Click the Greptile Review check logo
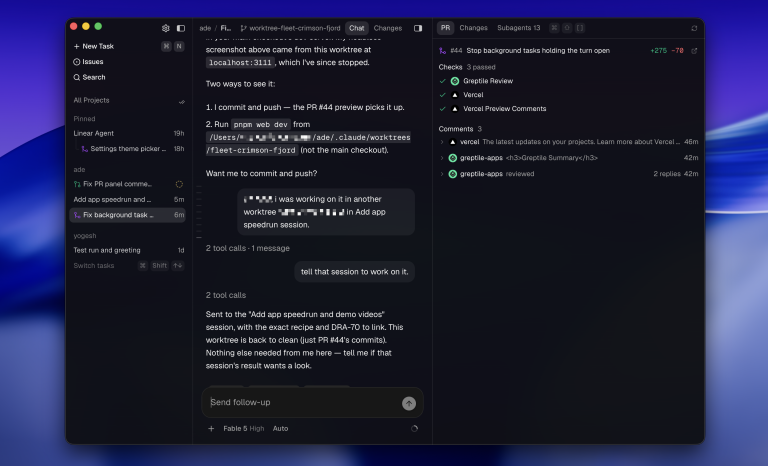Viewport: 768px width, 466px height. [455, 81]
